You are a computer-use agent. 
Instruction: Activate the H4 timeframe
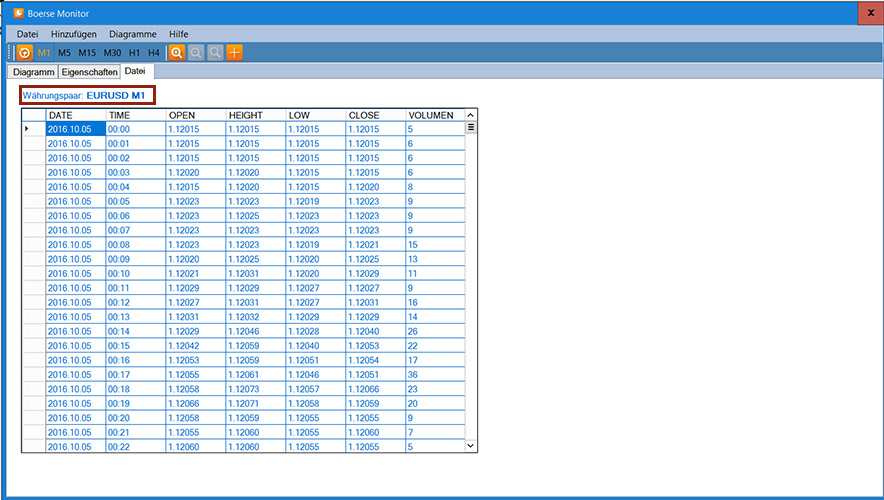point(153,53)
